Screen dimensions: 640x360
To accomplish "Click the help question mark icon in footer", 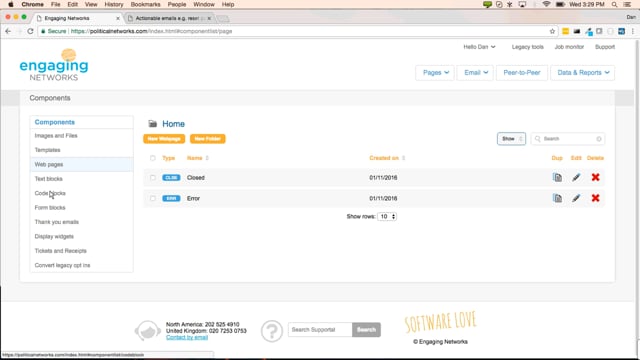I will 272,331.
